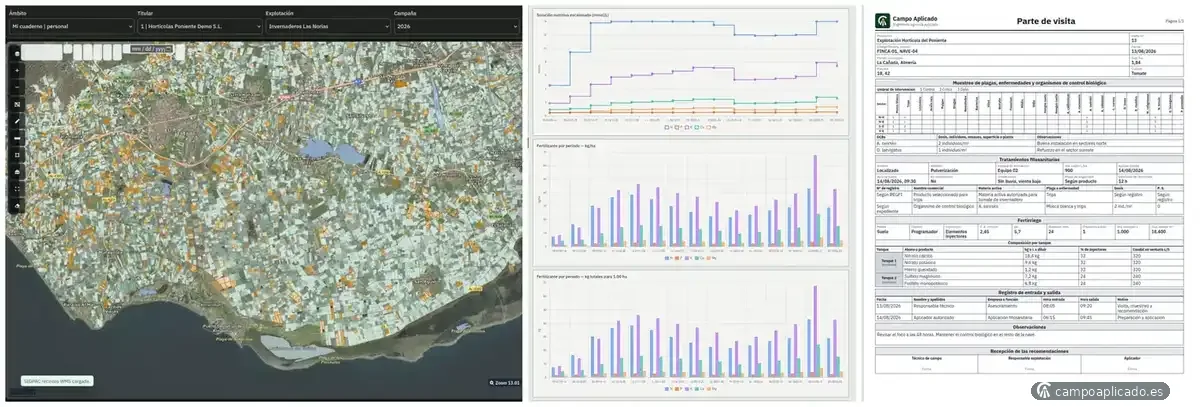Click the mm/dd/yyyy date field
Screen dimensions: 1200x407
tap(151, 48)
